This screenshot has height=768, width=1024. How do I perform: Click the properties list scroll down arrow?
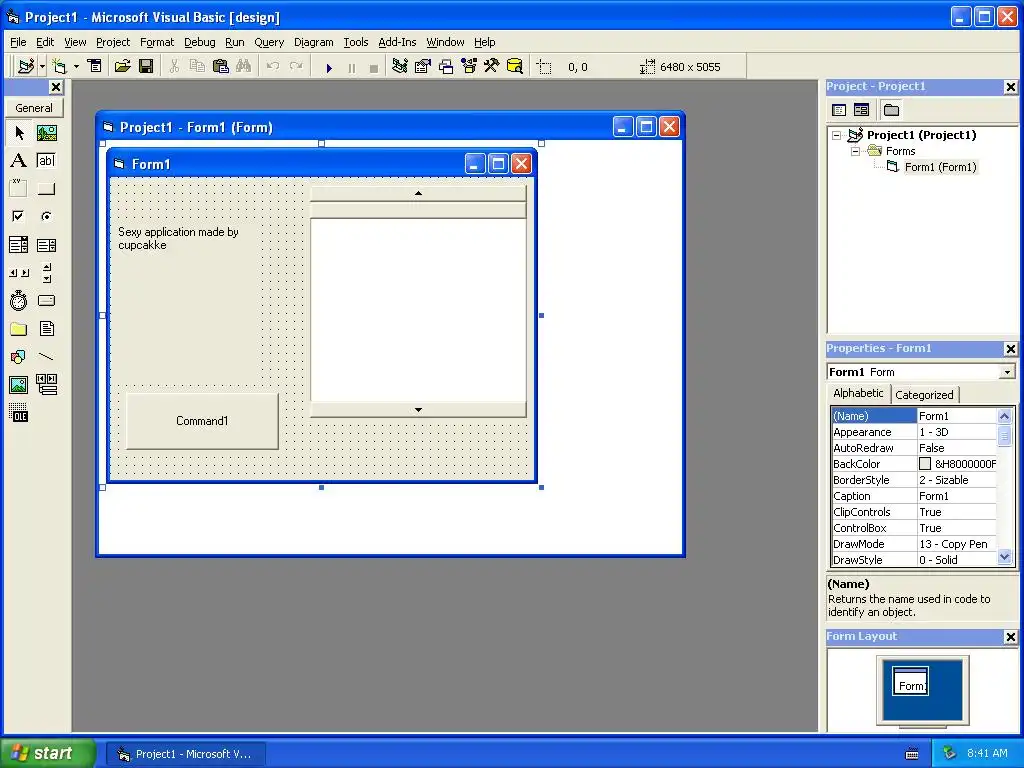(1004, 557)
